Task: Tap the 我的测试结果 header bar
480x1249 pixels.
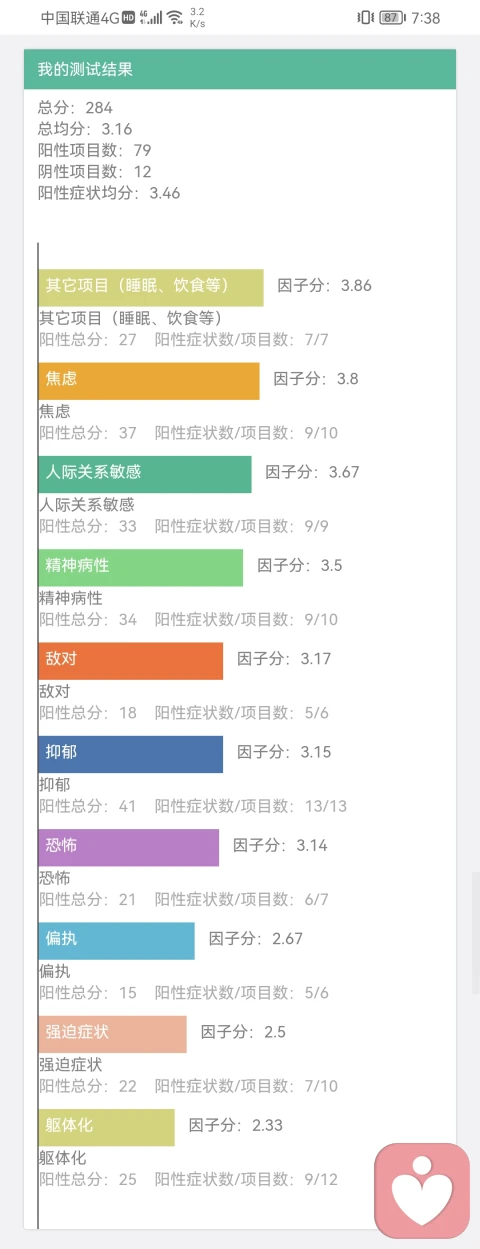Action: [x=240, y=69]
